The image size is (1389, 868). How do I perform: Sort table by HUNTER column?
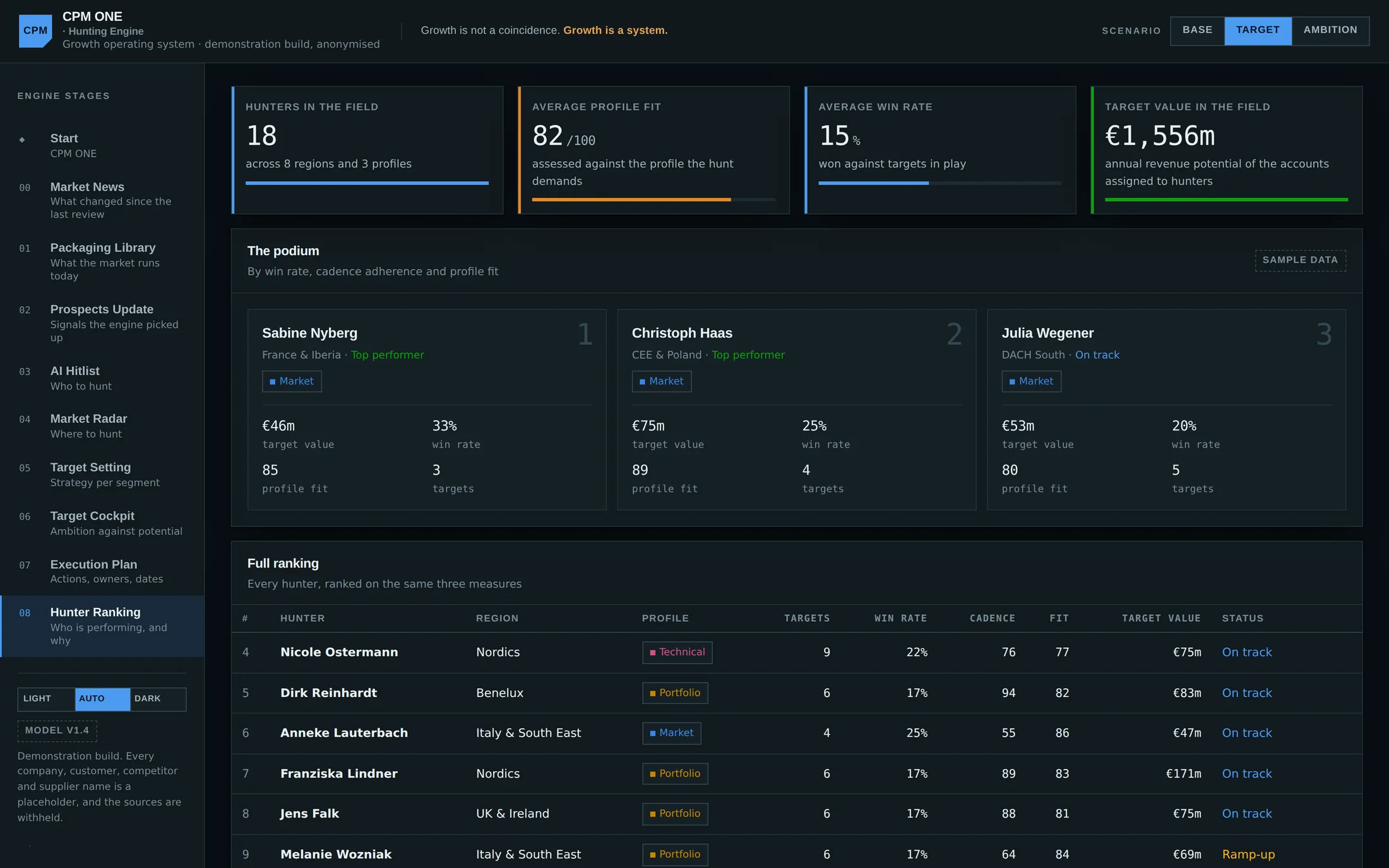tap(302, 619)
